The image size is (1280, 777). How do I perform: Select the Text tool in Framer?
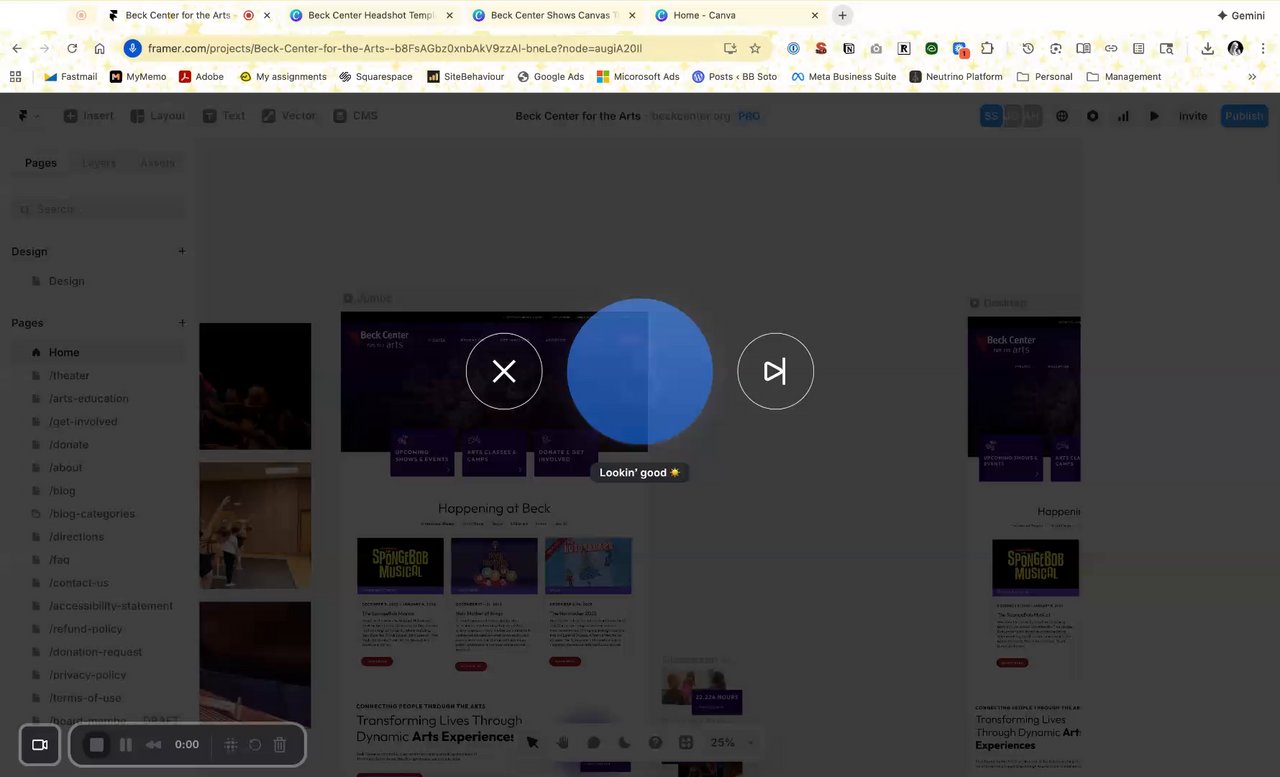pos(224,116)
